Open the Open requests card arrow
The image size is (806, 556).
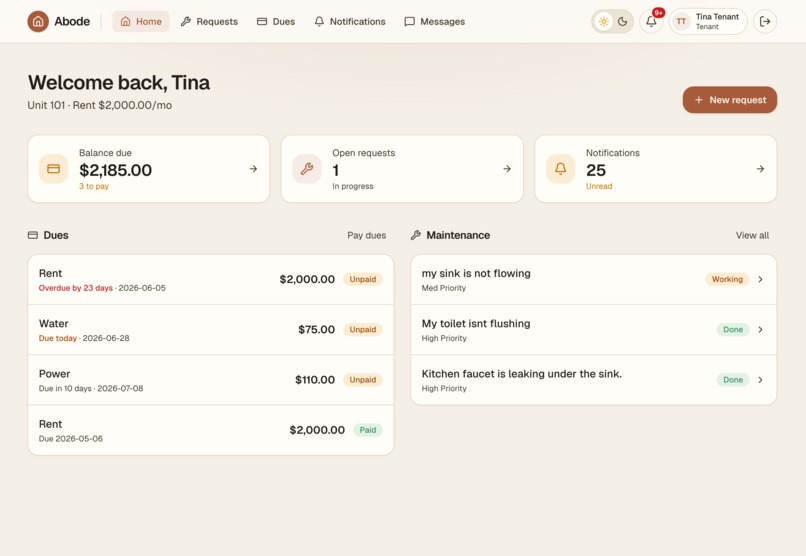pyautogui.click(x=507, y=169)
